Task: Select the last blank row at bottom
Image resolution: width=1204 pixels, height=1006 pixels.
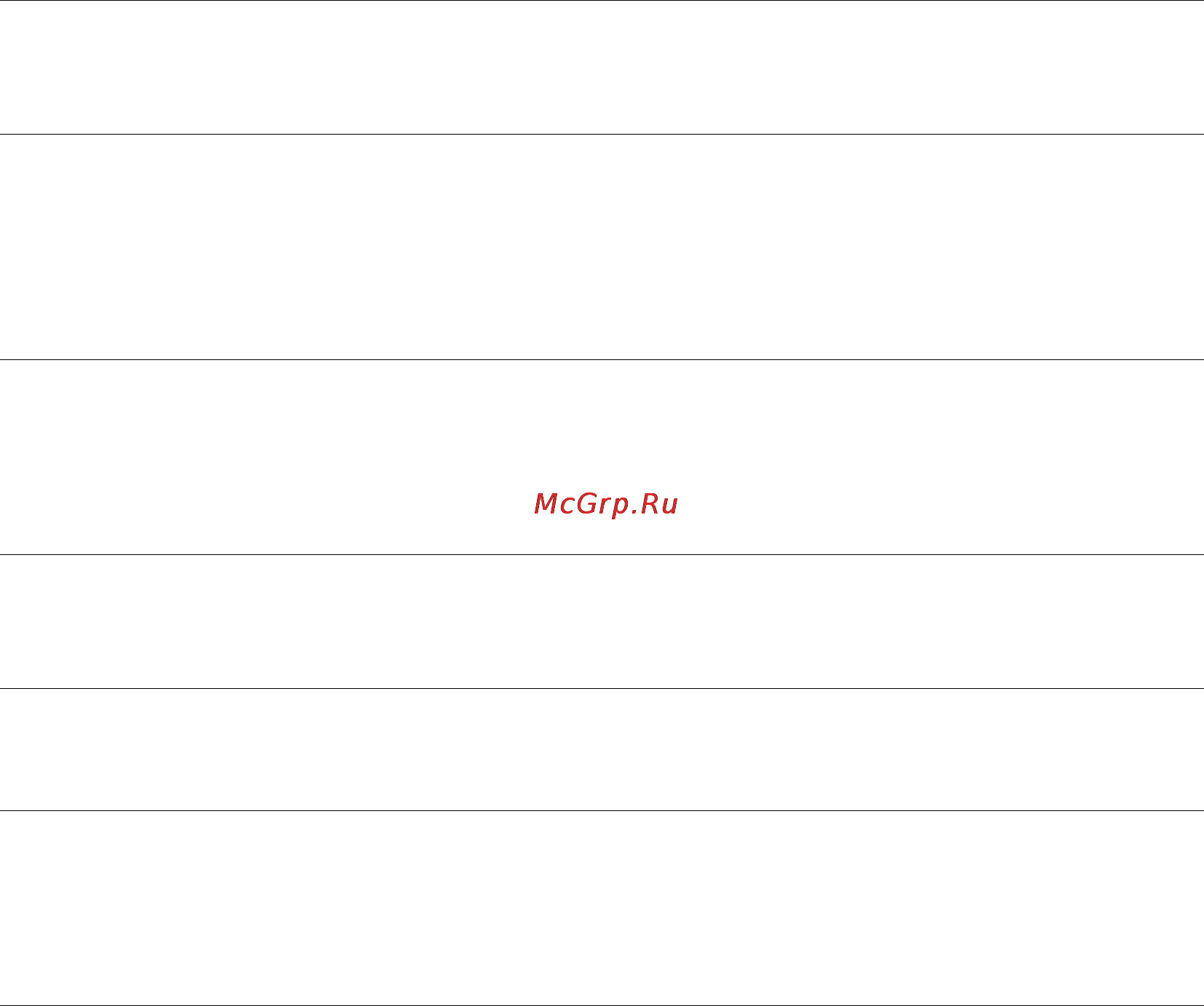Action: [x=602, y=908]
